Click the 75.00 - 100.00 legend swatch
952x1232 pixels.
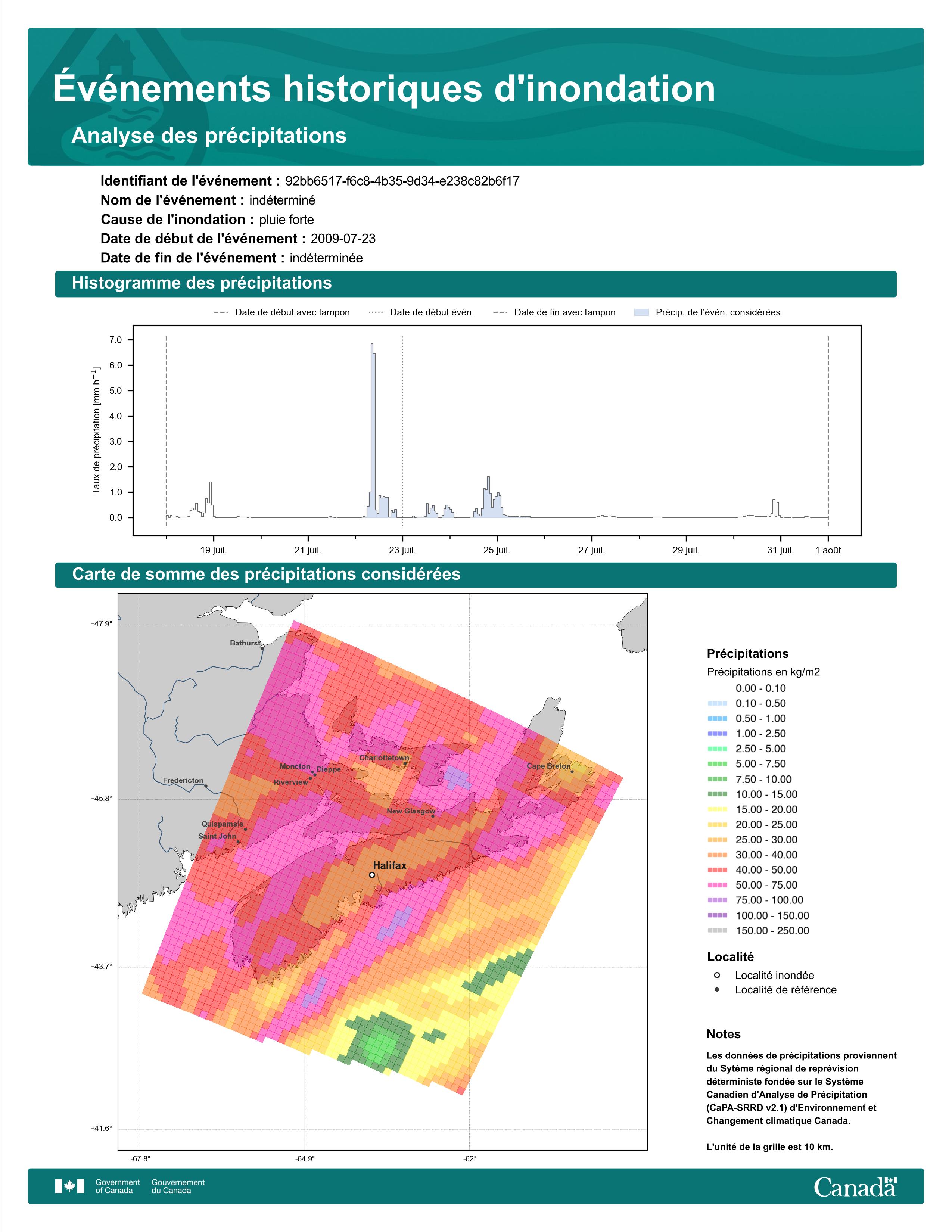click(717, 900)
